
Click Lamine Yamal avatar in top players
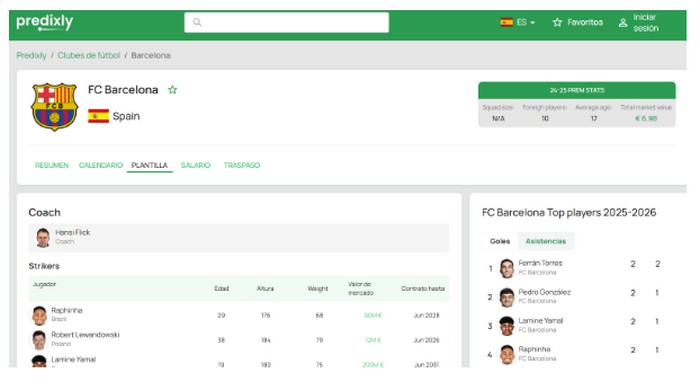[x=507, y=326]
